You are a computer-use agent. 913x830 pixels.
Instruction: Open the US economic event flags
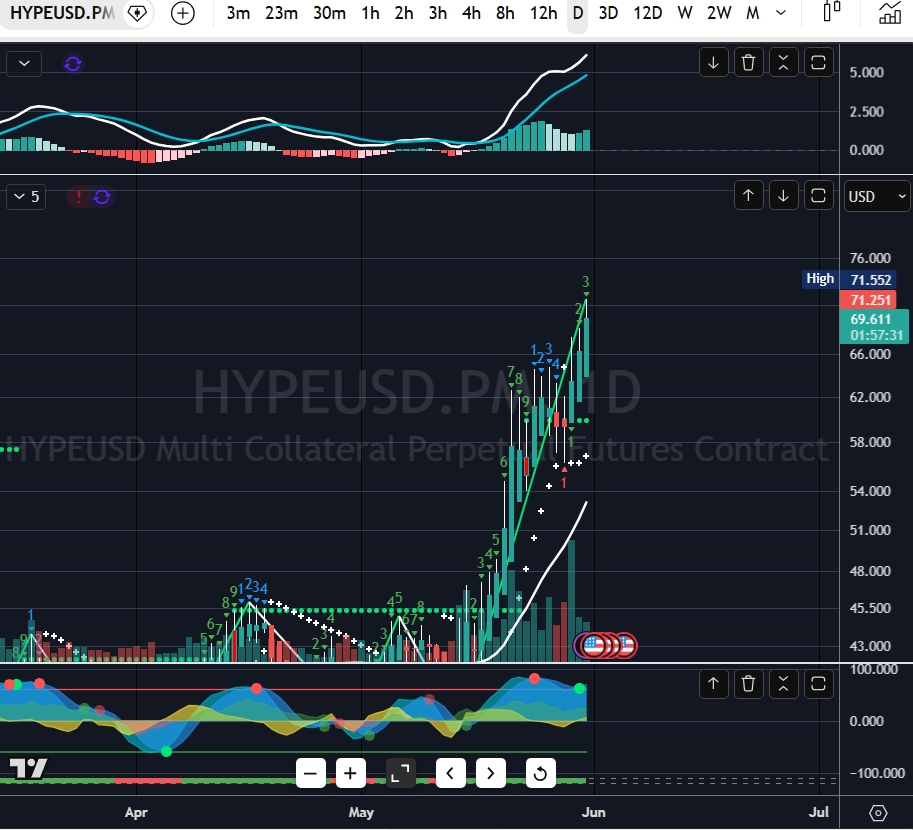(x=606, y=645)
